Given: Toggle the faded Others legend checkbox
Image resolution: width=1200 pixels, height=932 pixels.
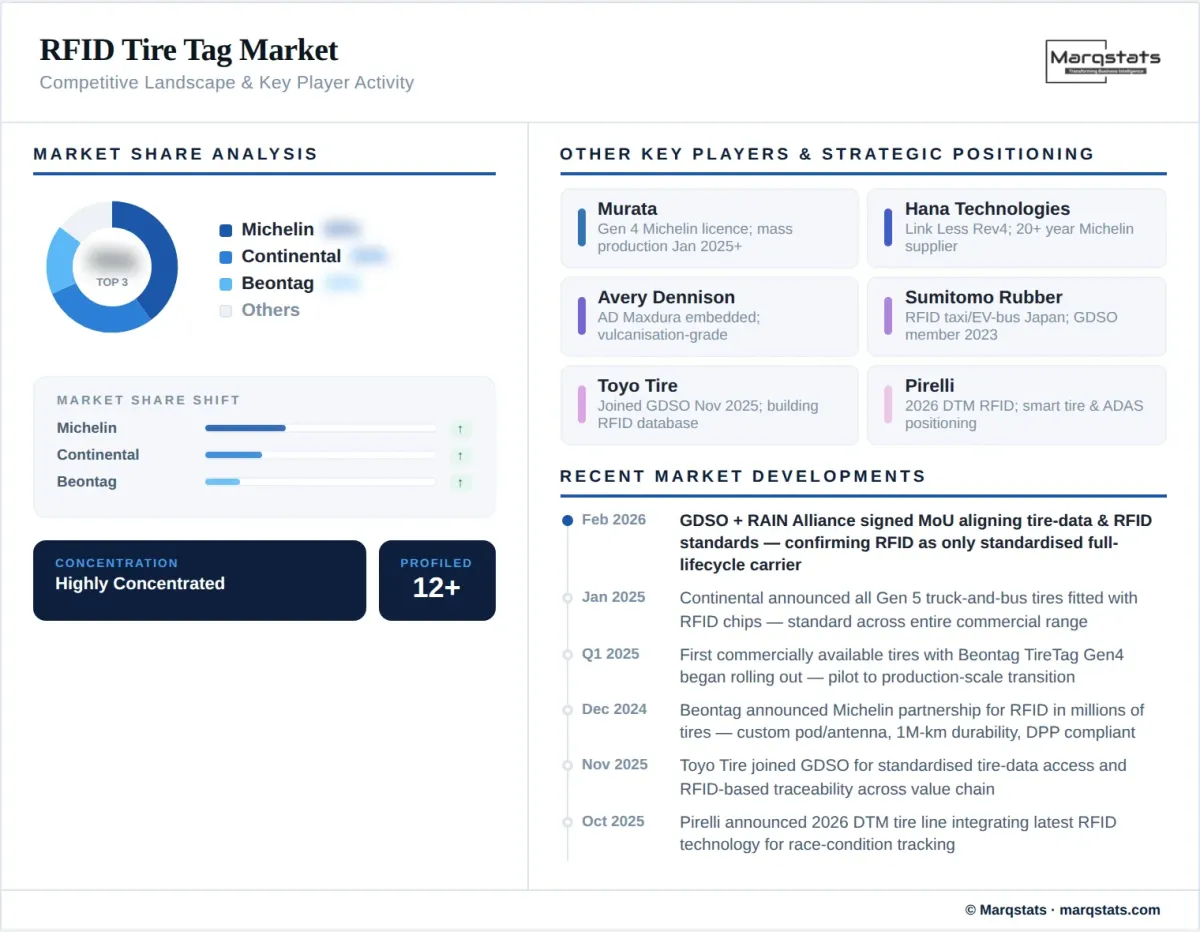Looking at the screenshot, I should [226, 311].
